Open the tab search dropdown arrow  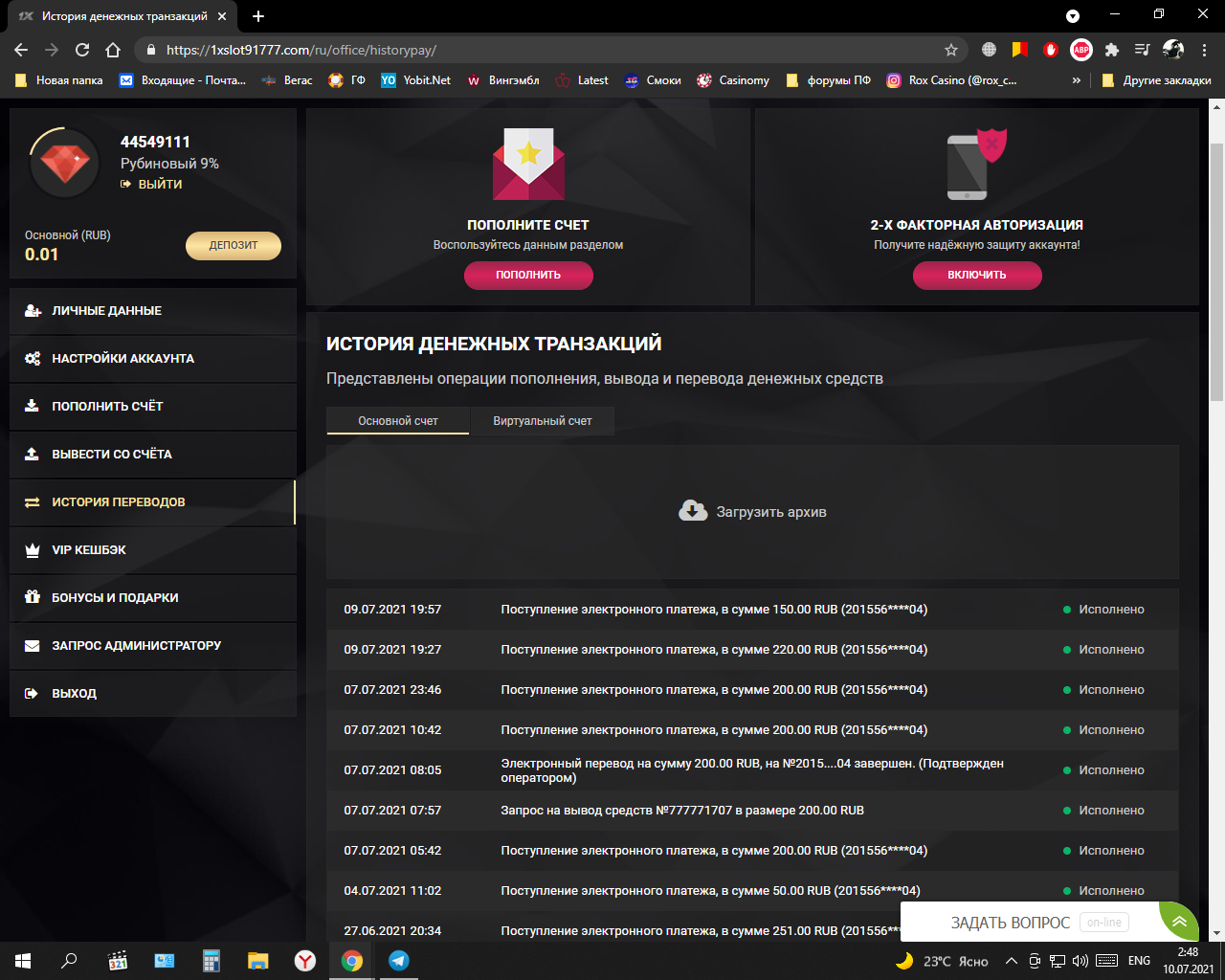point(1073,16)
